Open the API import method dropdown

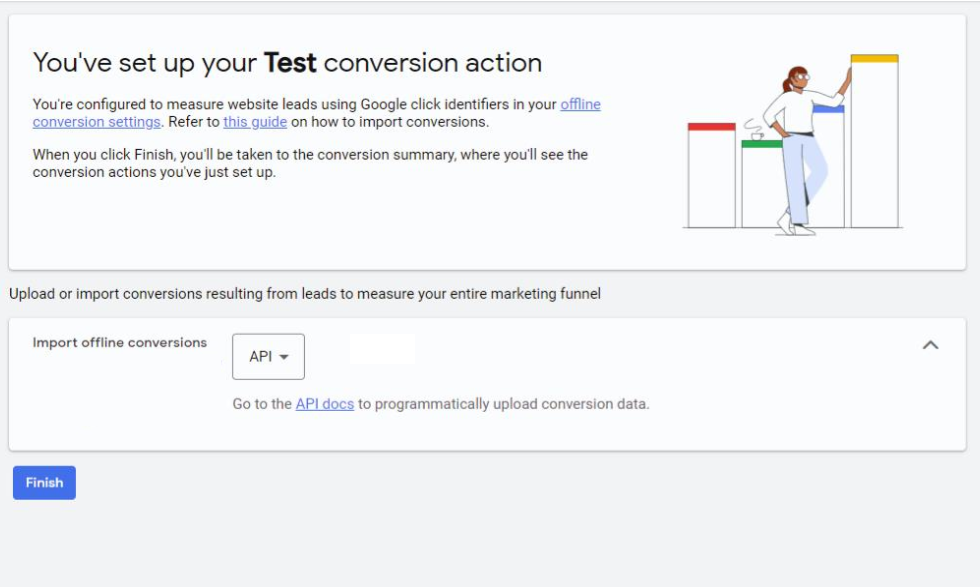[x=268, y=357]
